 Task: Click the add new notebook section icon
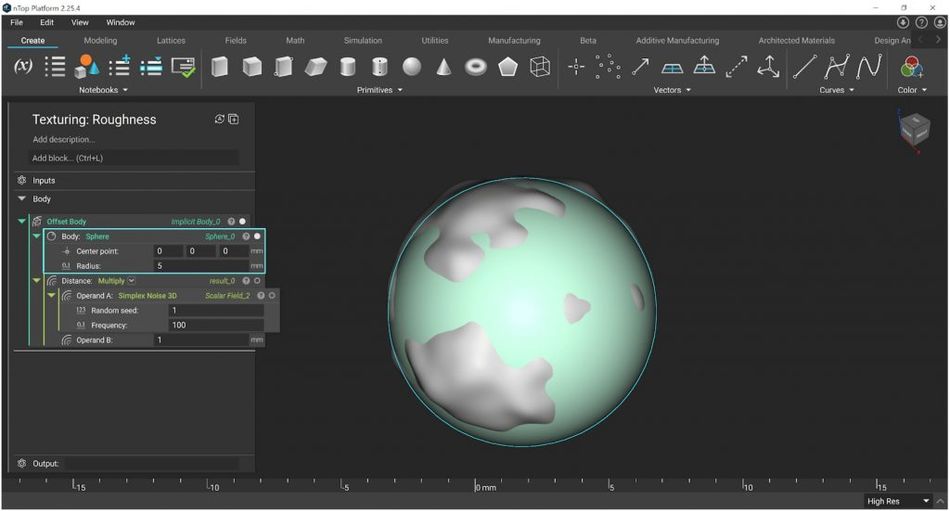click(233, 119)
